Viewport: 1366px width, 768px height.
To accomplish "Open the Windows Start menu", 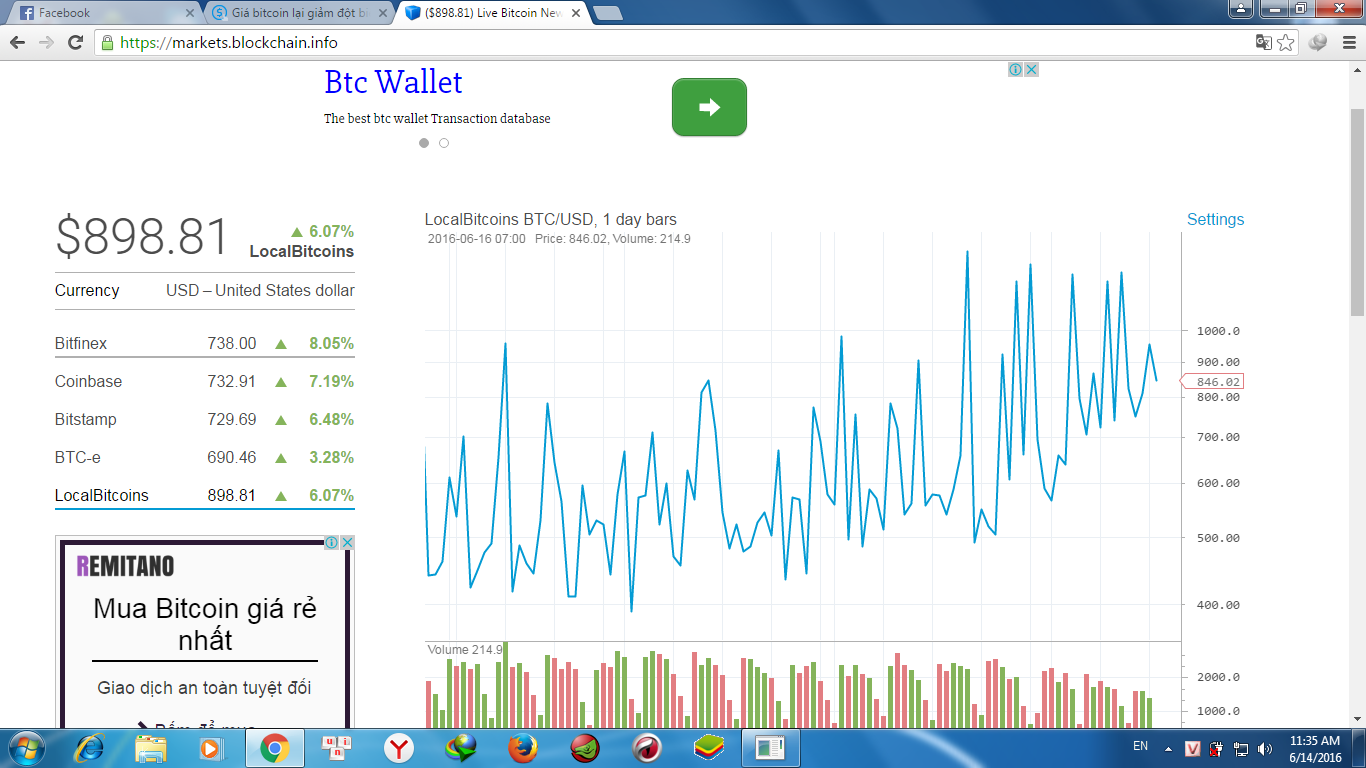I will point(25,747).
